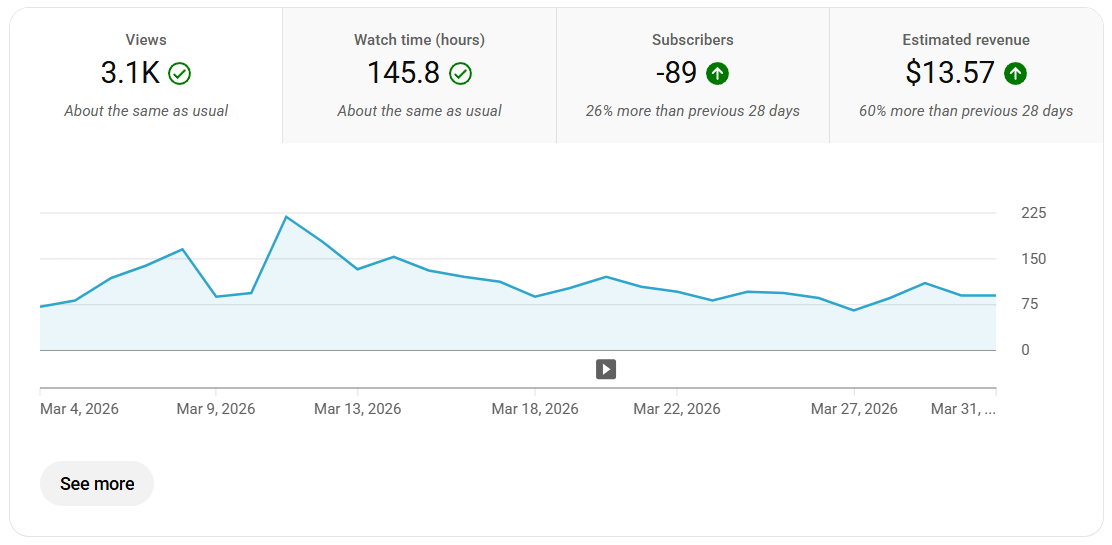Image resolution: width=1112 pixels, height=545 pixels.
Task: Click the Mar 13, 2026 axis label
Action: (357, 409)
